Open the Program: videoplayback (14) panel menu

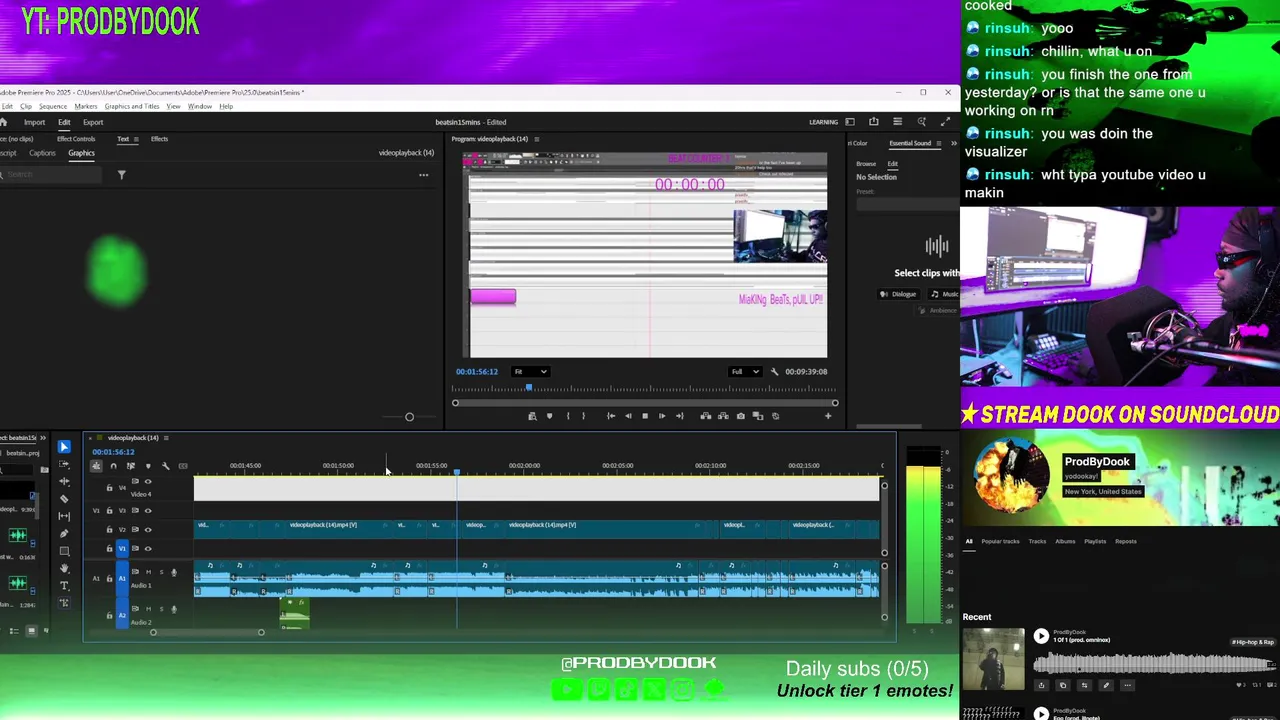537,139
